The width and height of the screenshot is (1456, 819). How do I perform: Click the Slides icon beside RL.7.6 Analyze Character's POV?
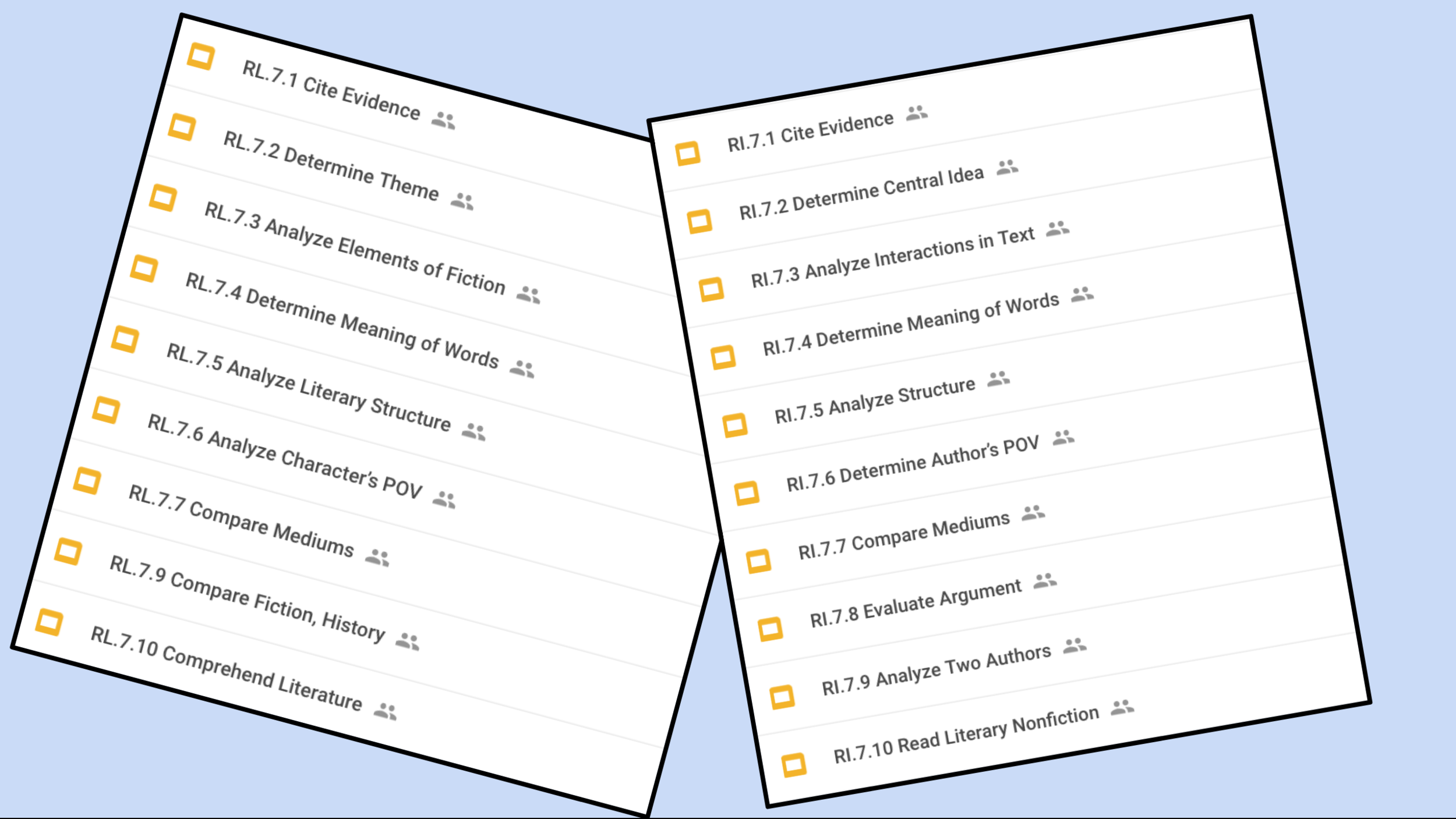coord(106,410)
